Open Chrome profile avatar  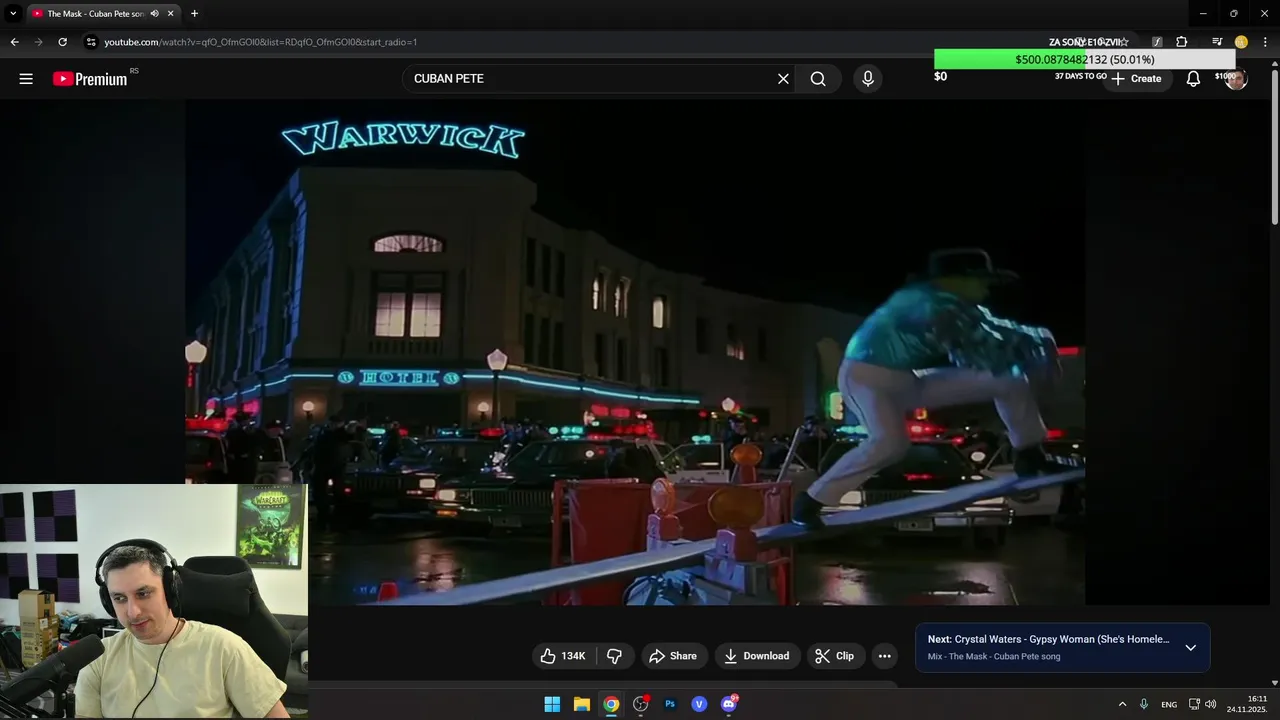point(1241,42)
